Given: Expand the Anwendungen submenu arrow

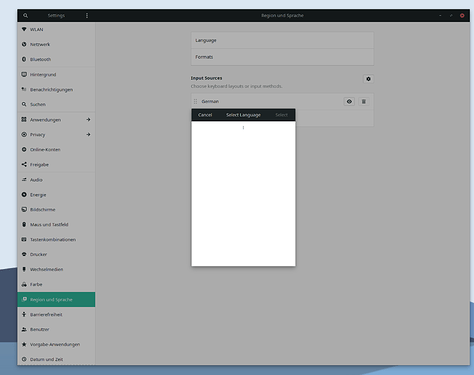Looking at the screenshot, I should [x=88, y=119].
